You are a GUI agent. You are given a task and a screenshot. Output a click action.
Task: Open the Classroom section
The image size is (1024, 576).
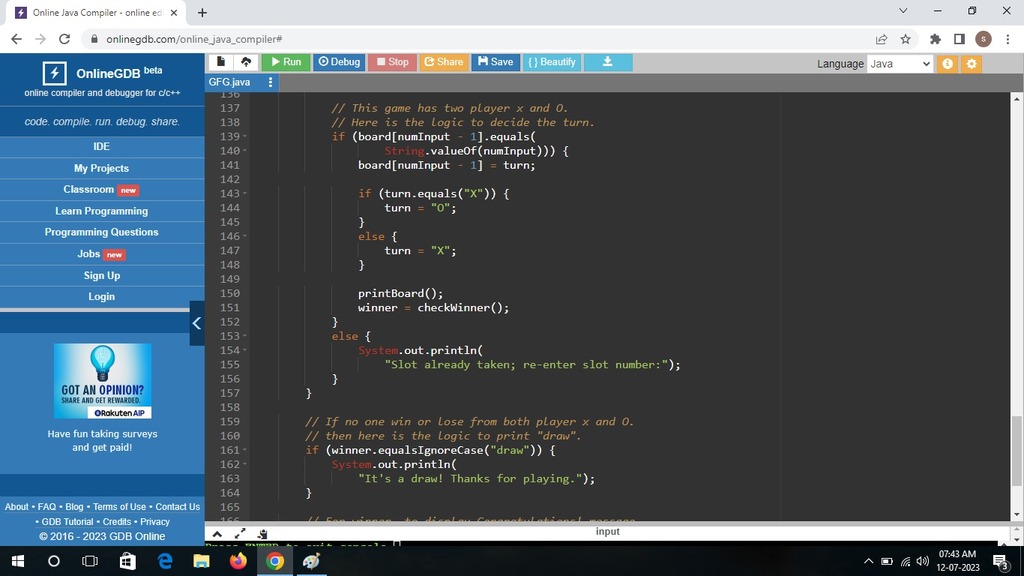[x=101, y=189]
